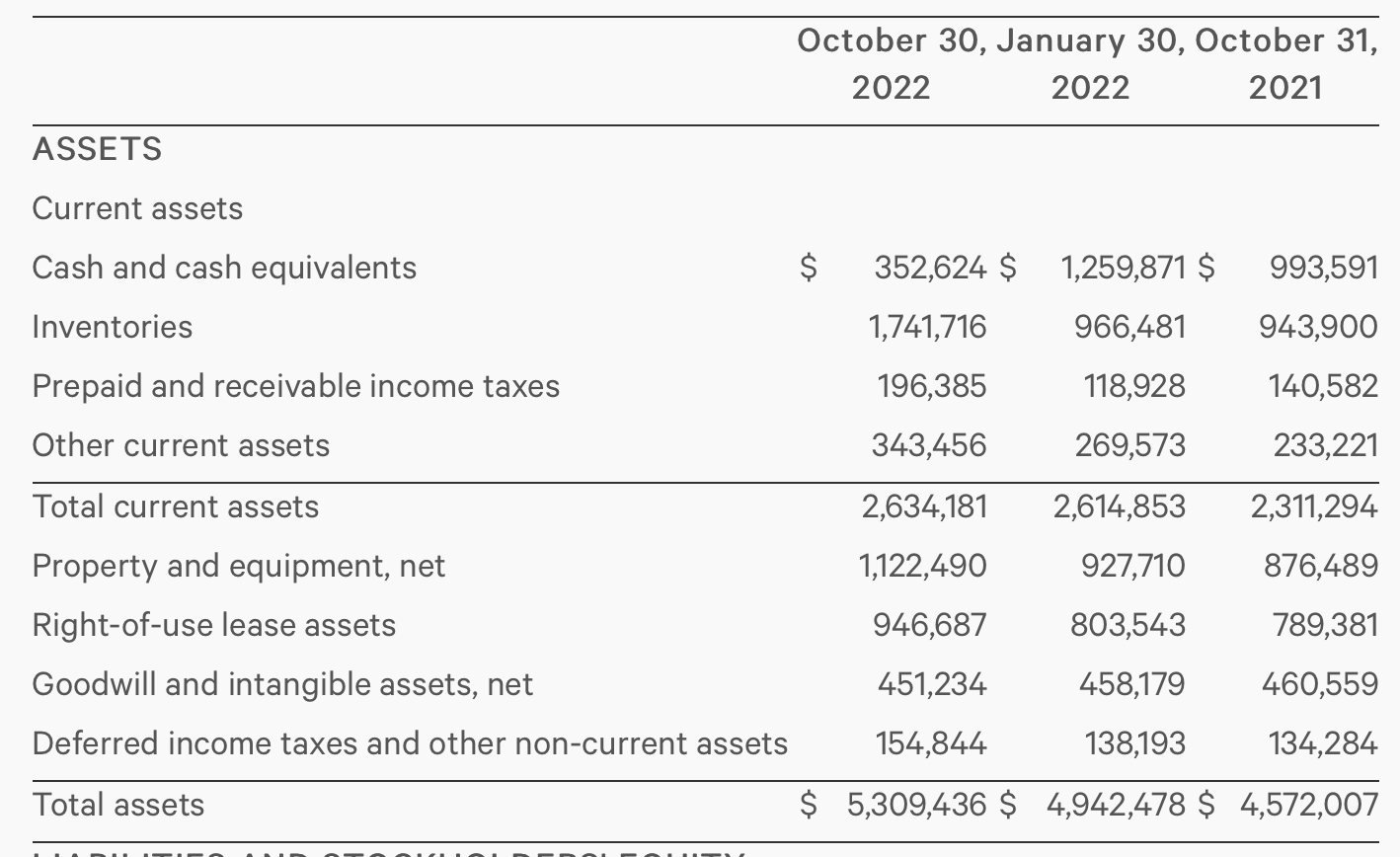
Task: Click the 2,614,853 total current assets value
Action: [x=1119, y=506]
